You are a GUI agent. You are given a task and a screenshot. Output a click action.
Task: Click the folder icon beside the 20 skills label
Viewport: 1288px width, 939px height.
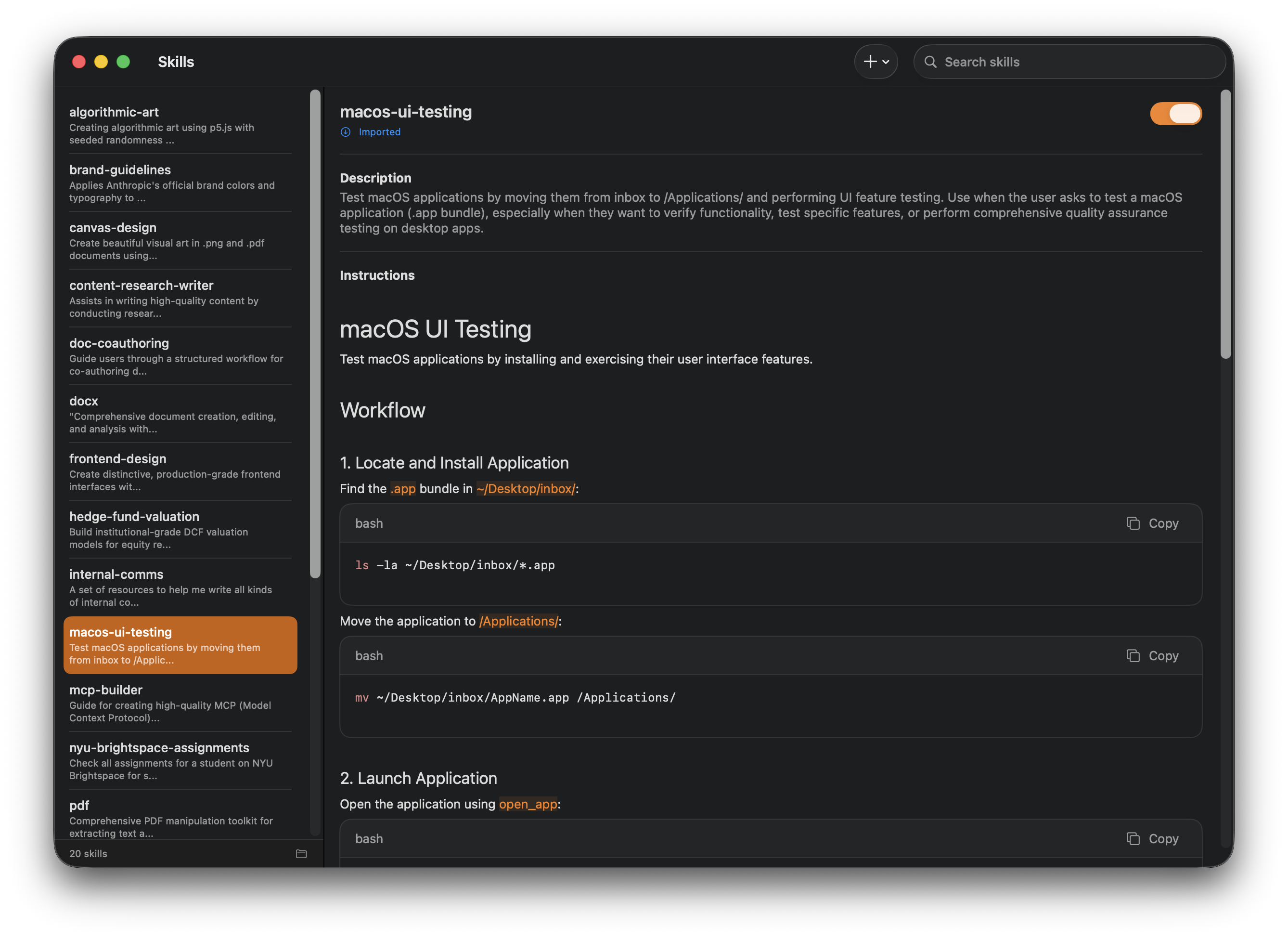(301, 854)
